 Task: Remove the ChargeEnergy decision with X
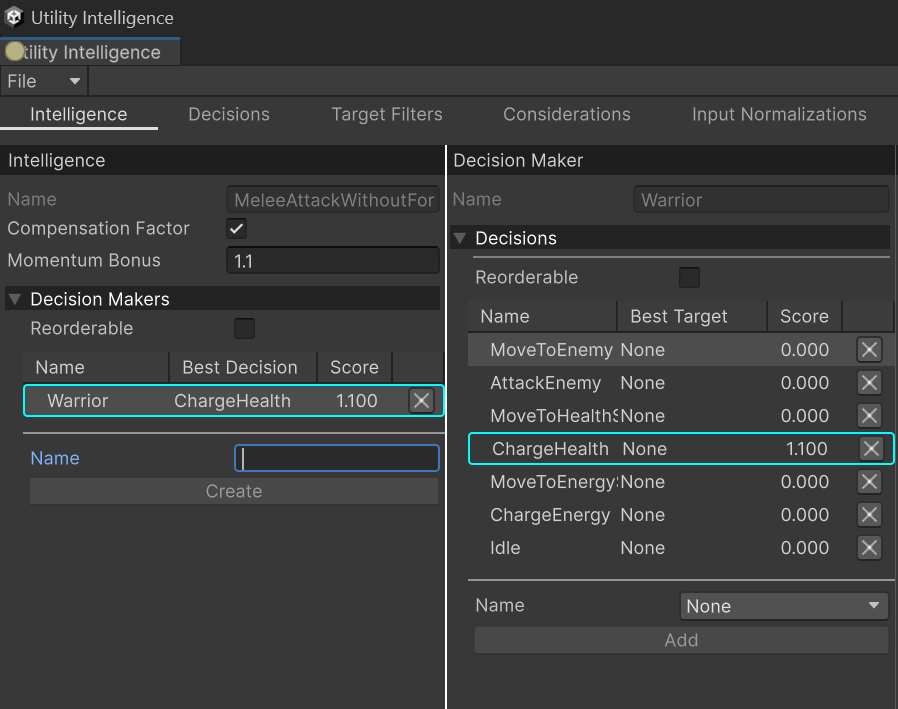[x=869, y=515]
